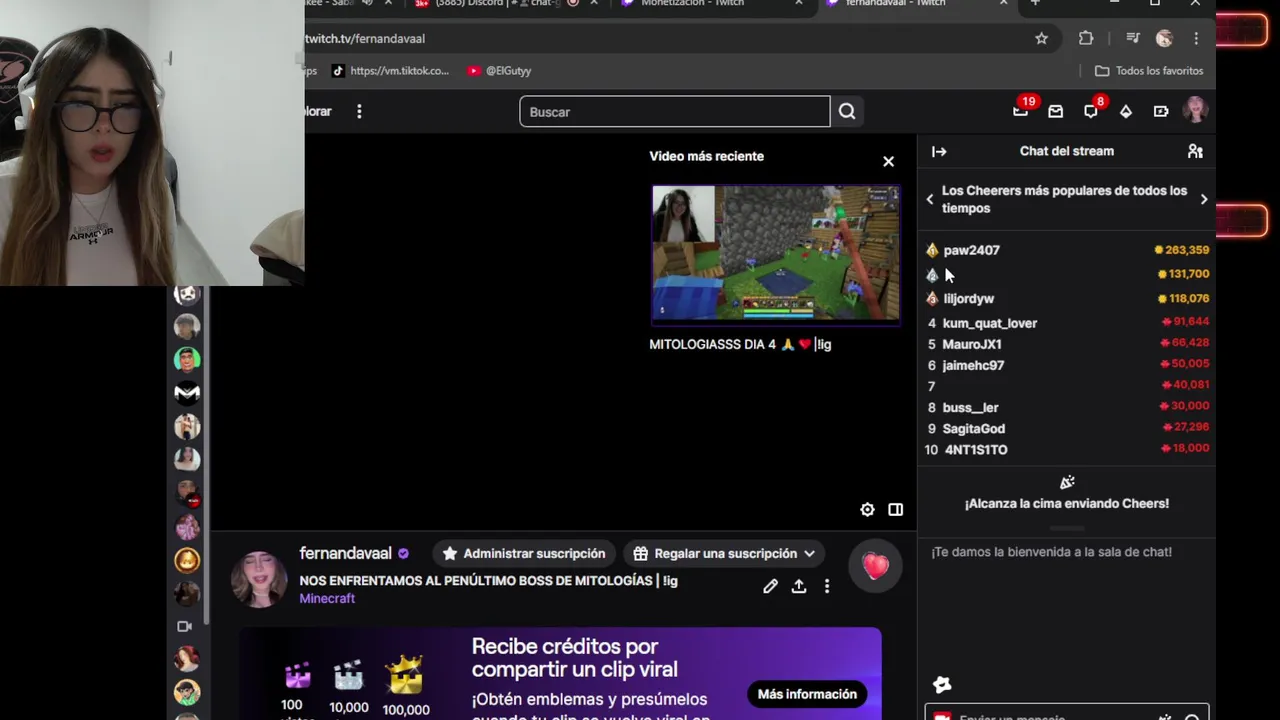Click the Más información button

coord(807,694)
